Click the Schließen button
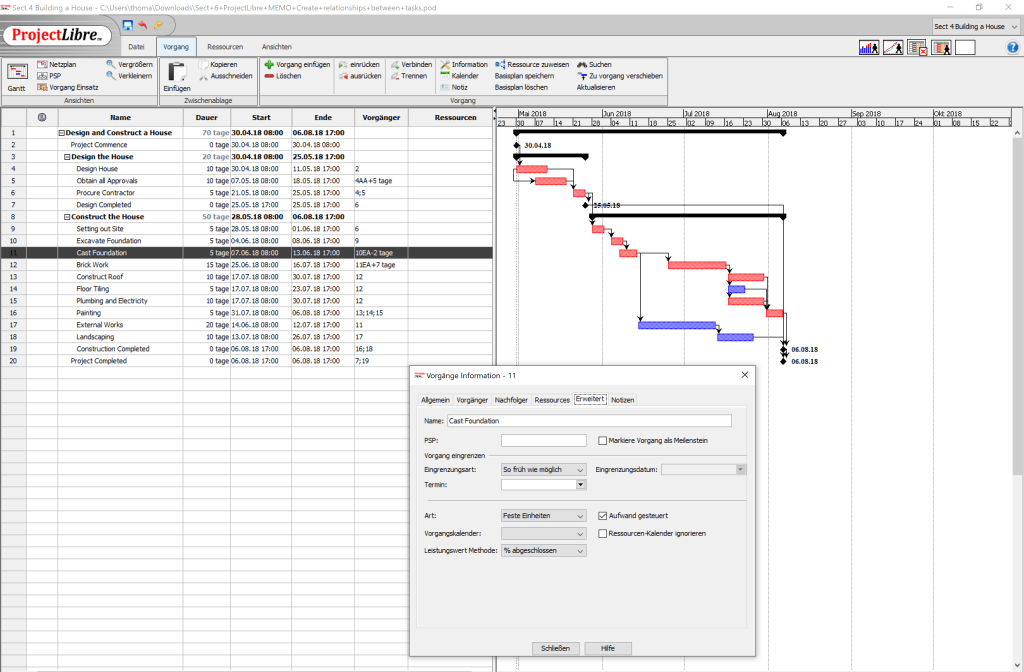The width and height of the screenshot is (1024, 672). tap(555, 648)
